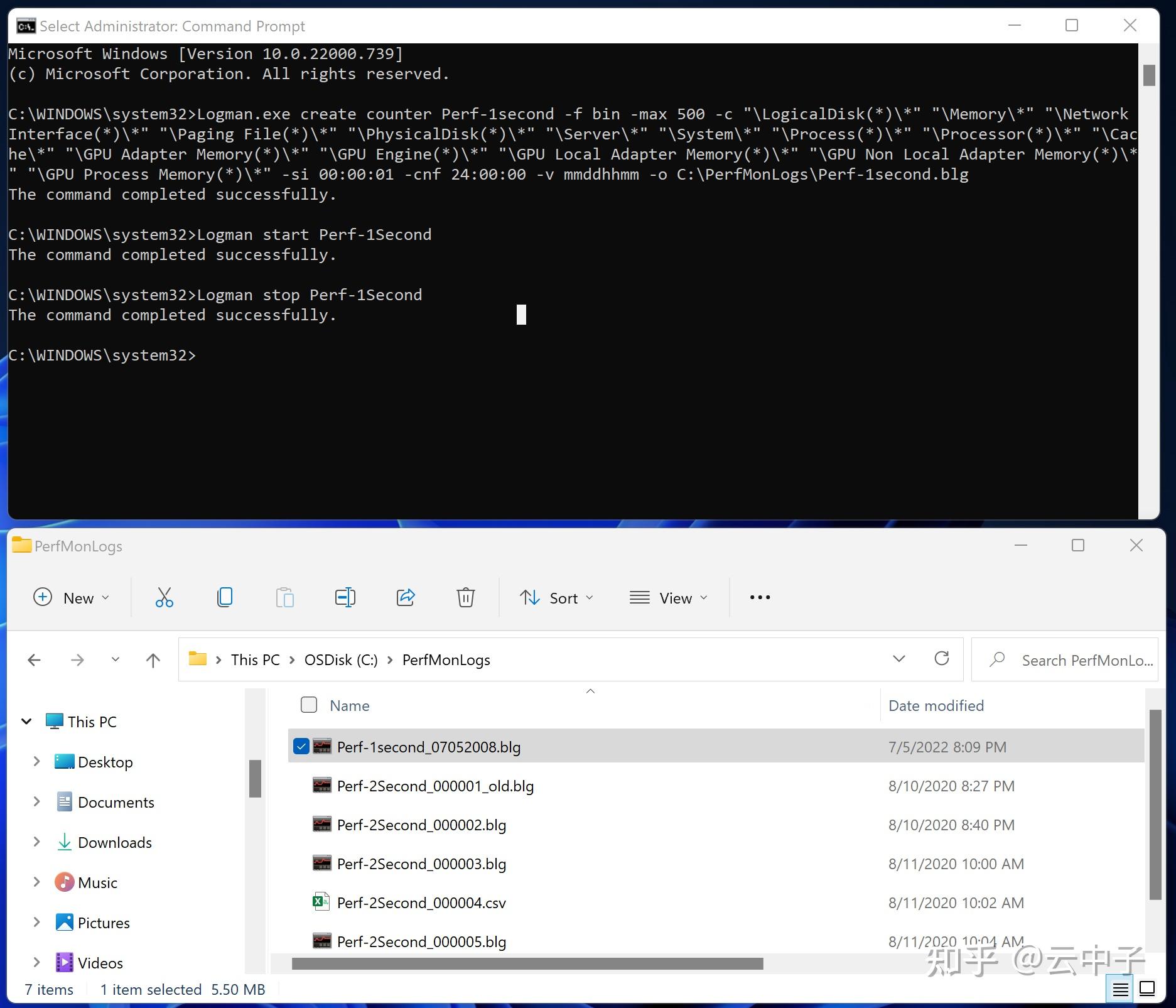Expand the Downloads item in the sidebar
Image resolution: width=1176 pixels, height=1008 pixels.
coord(36,842)
